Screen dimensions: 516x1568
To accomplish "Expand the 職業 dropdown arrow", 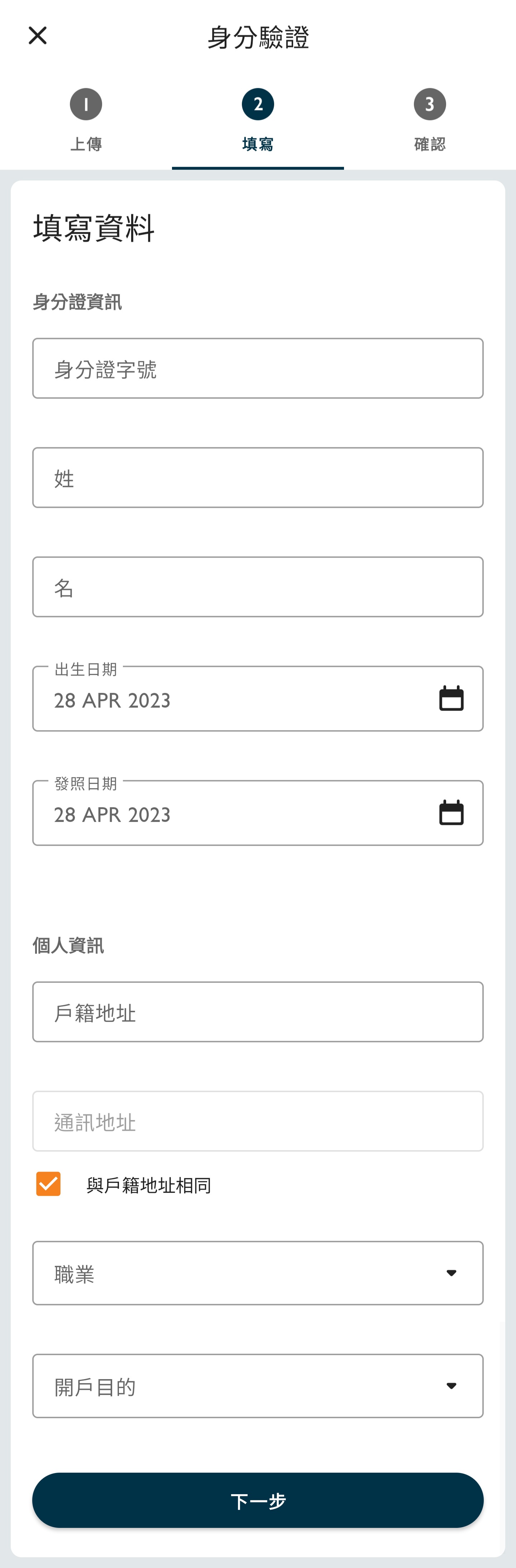I will (451, 1273).
